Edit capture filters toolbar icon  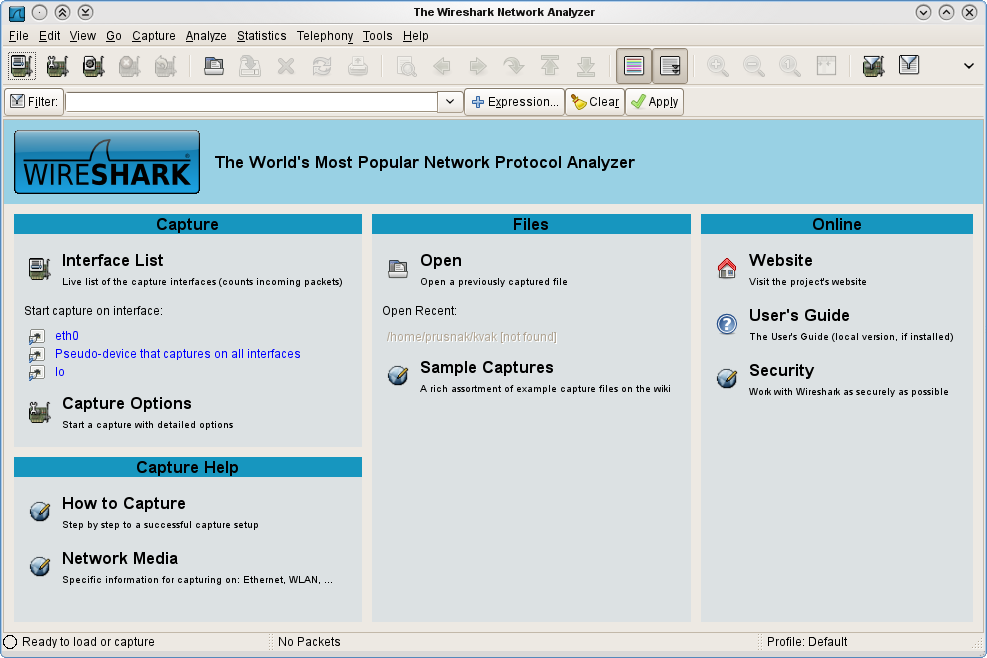(873, 65)
